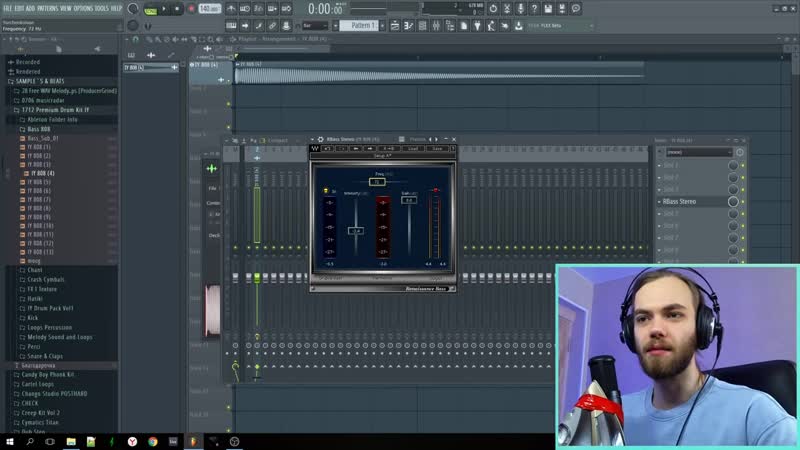Viewport: 800px width, 450px height.
Task: Adjust the Intensity slider in RBass
Action: [355, 230]
